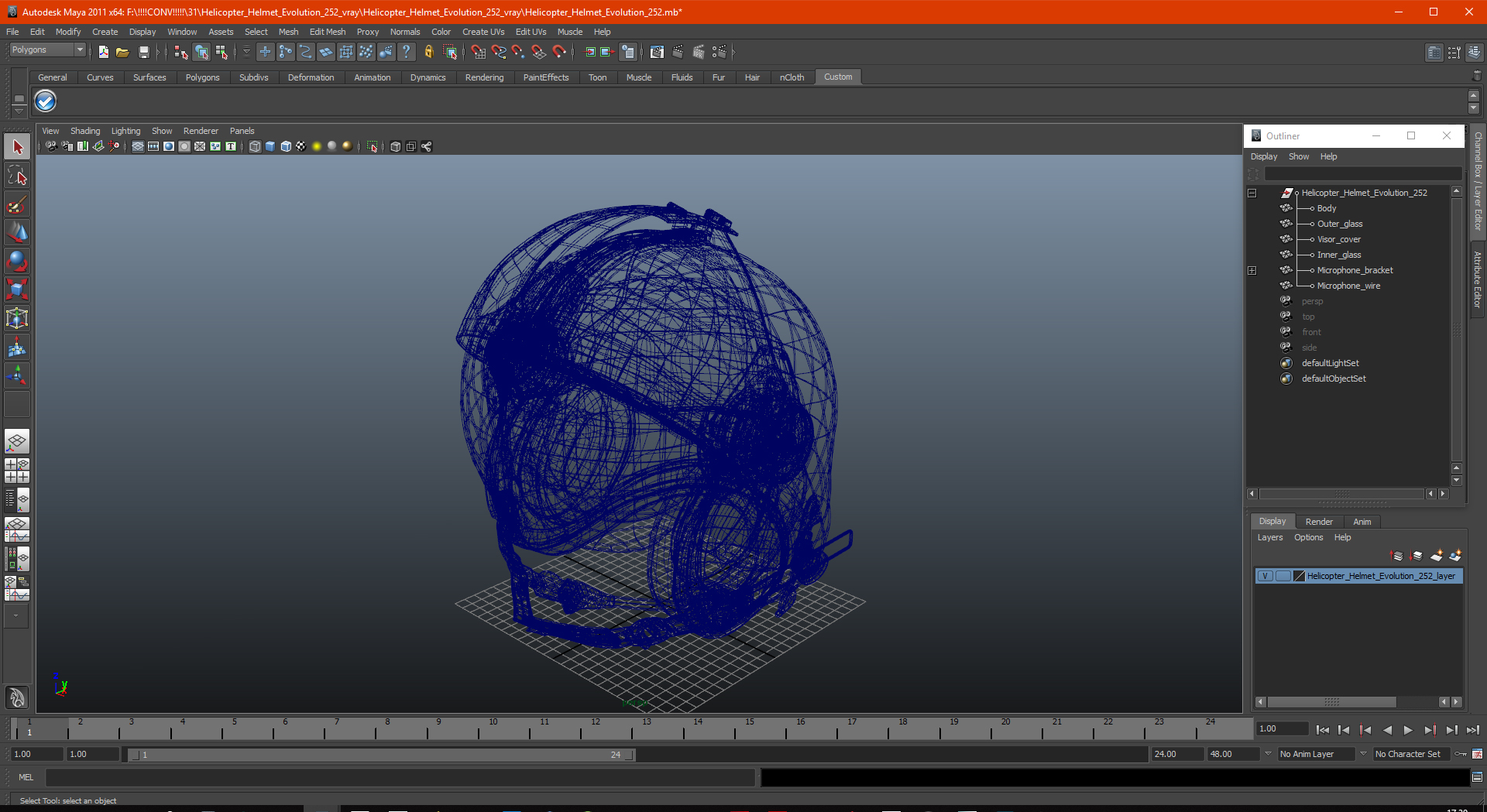Click the Snap to grids magnet icon
This screenshot has width=1487, height=812.
[x=479, y=52]
